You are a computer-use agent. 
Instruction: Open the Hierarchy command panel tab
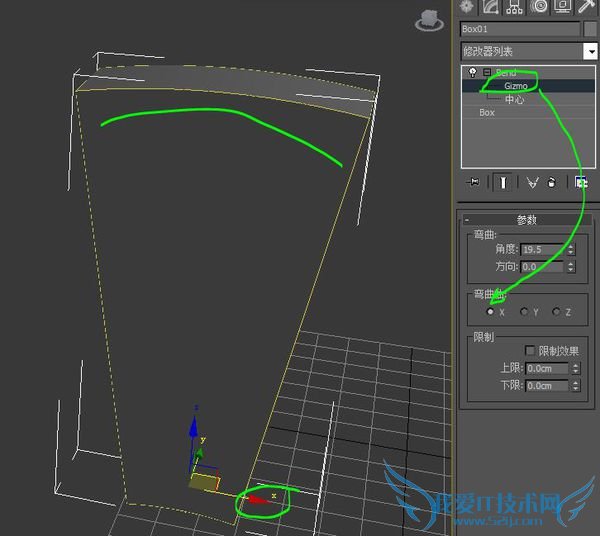tap(515, 6)
